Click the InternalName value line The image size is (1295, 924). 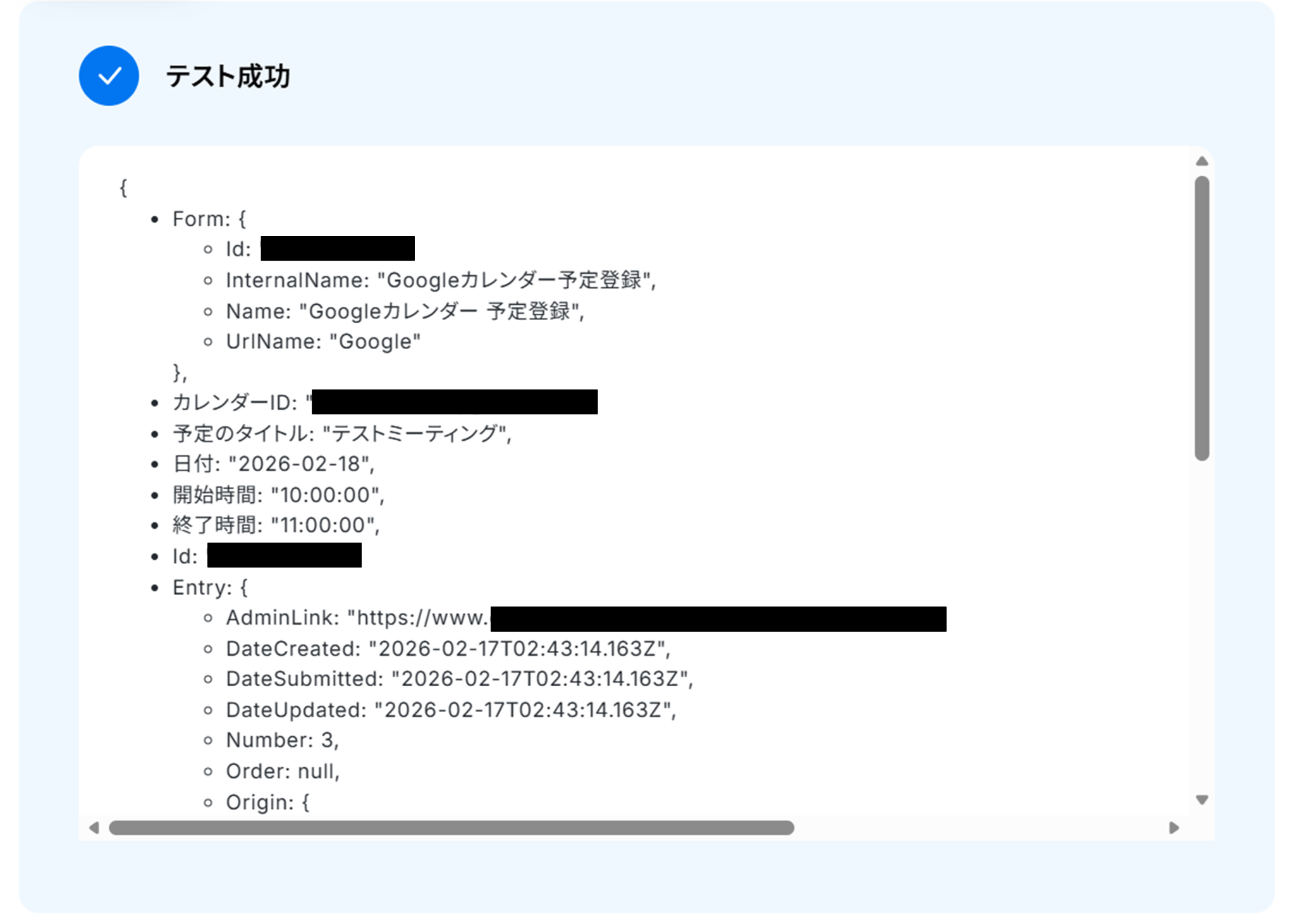[x=441, y=280]
